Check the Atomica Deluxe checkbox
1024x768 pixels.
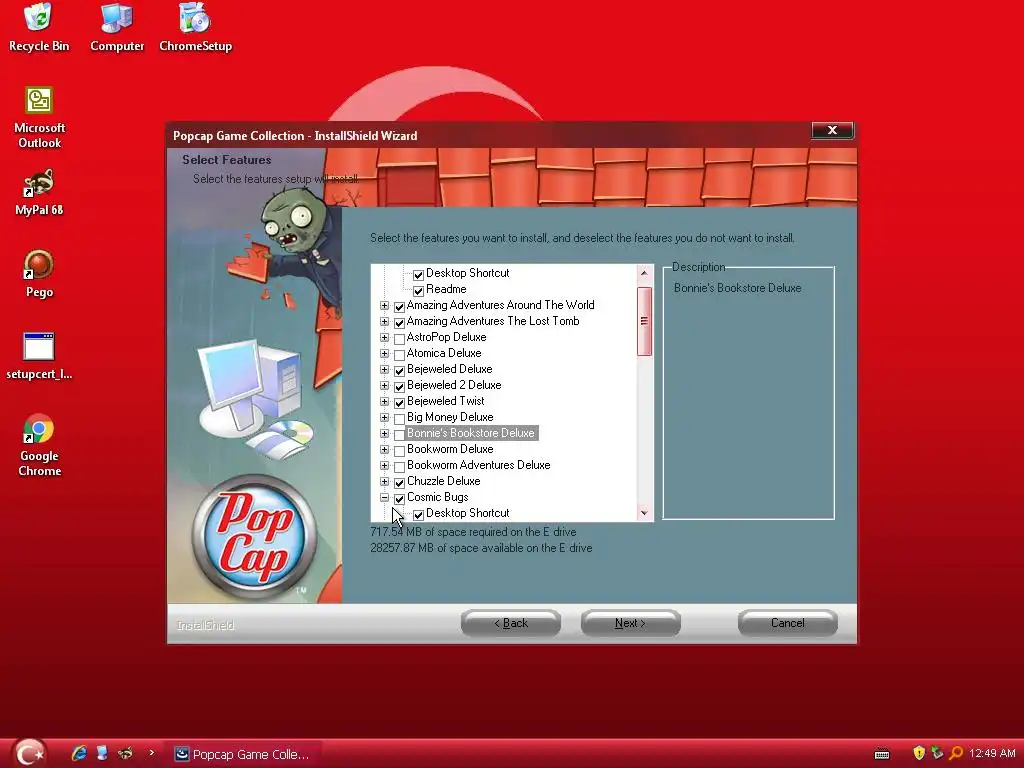400,355
